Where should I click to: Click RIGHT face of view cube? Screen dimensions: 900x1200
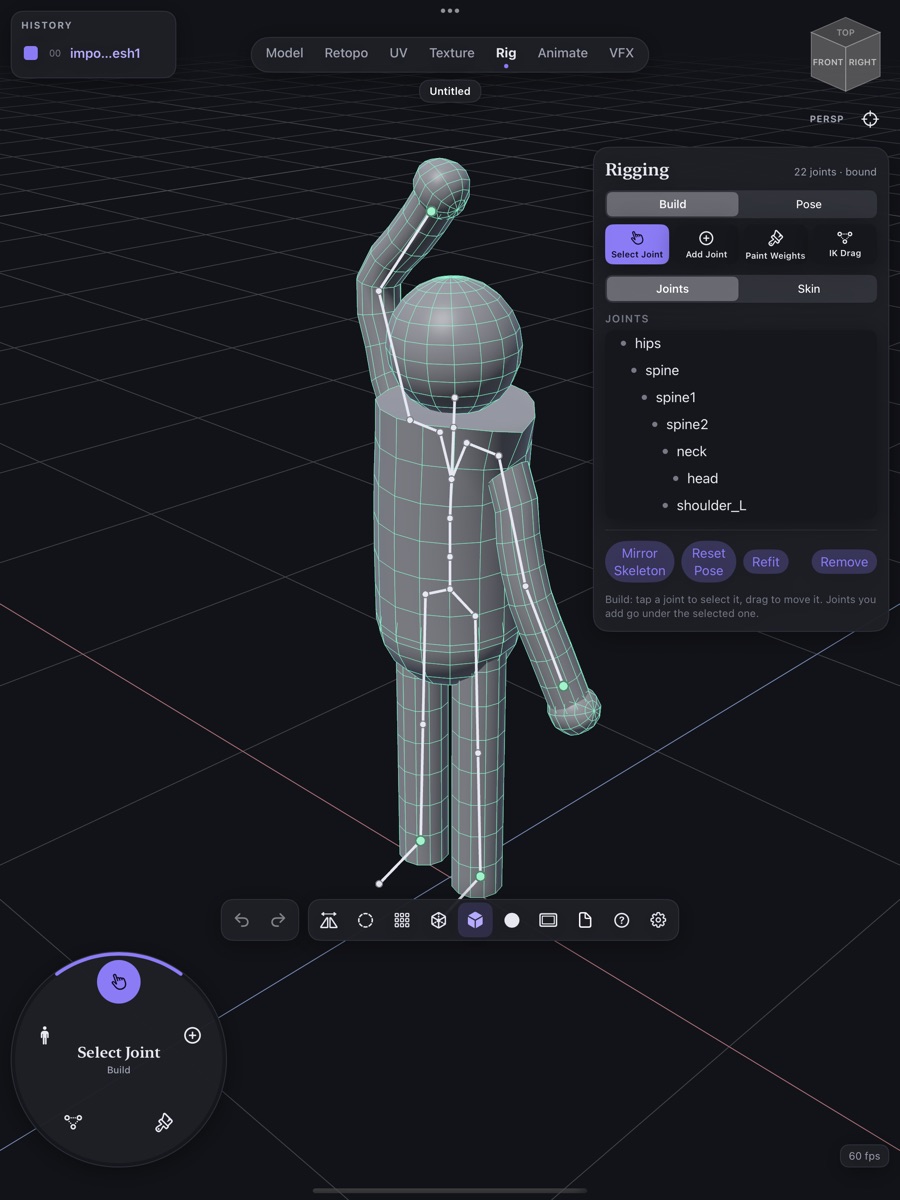click(x=863, y=63)
